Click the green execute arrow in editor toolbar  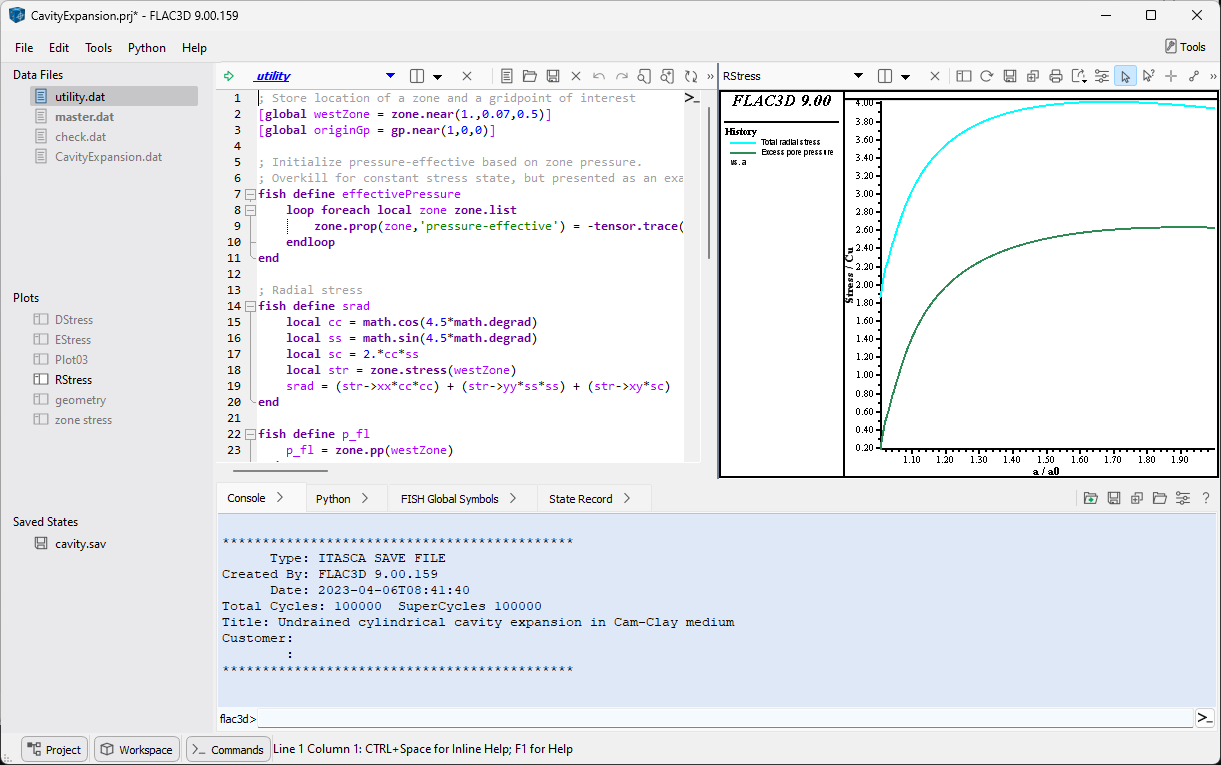pyautogui.click(x=229, y=76)
